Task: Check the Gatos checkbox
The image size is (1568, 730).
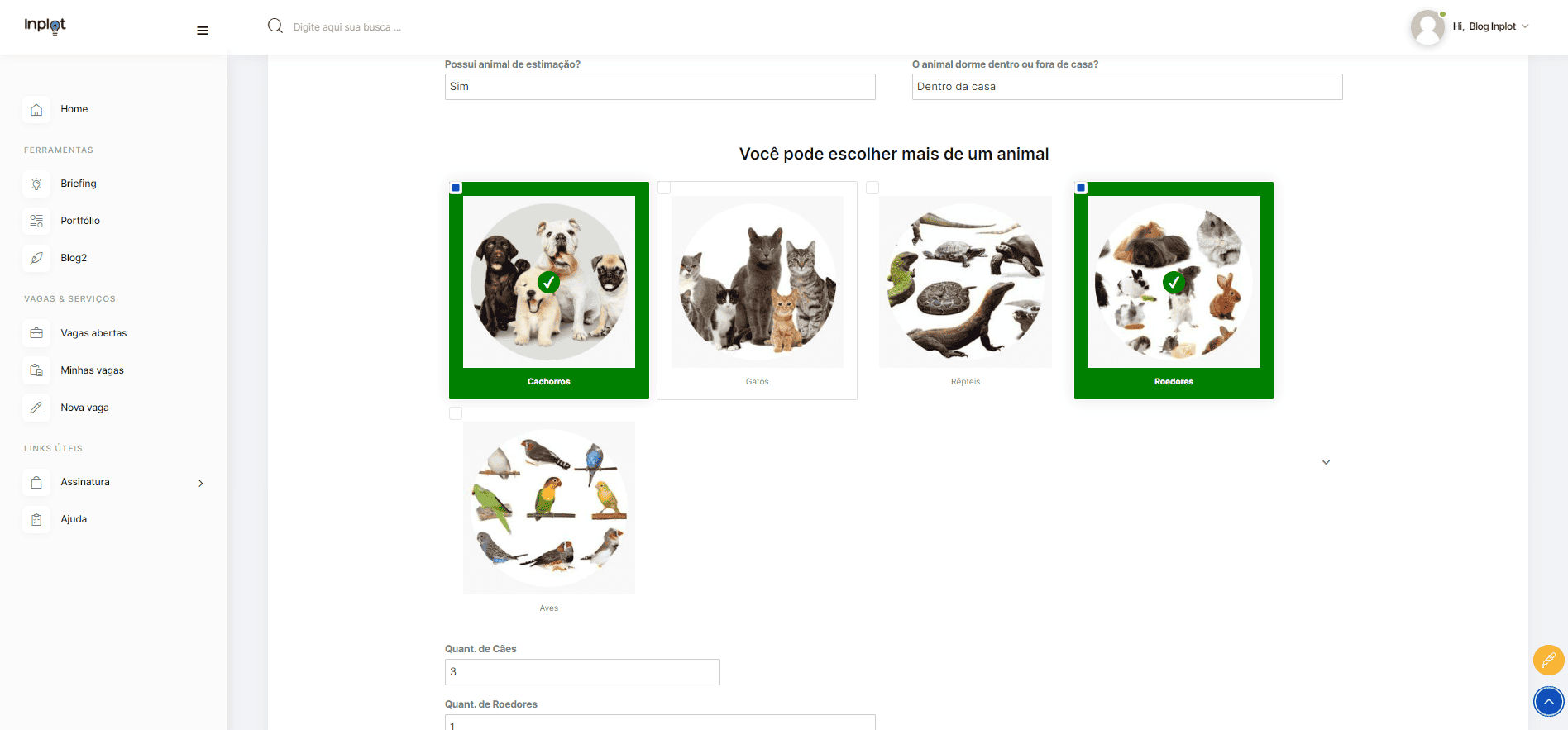Action: coord(664,188)
